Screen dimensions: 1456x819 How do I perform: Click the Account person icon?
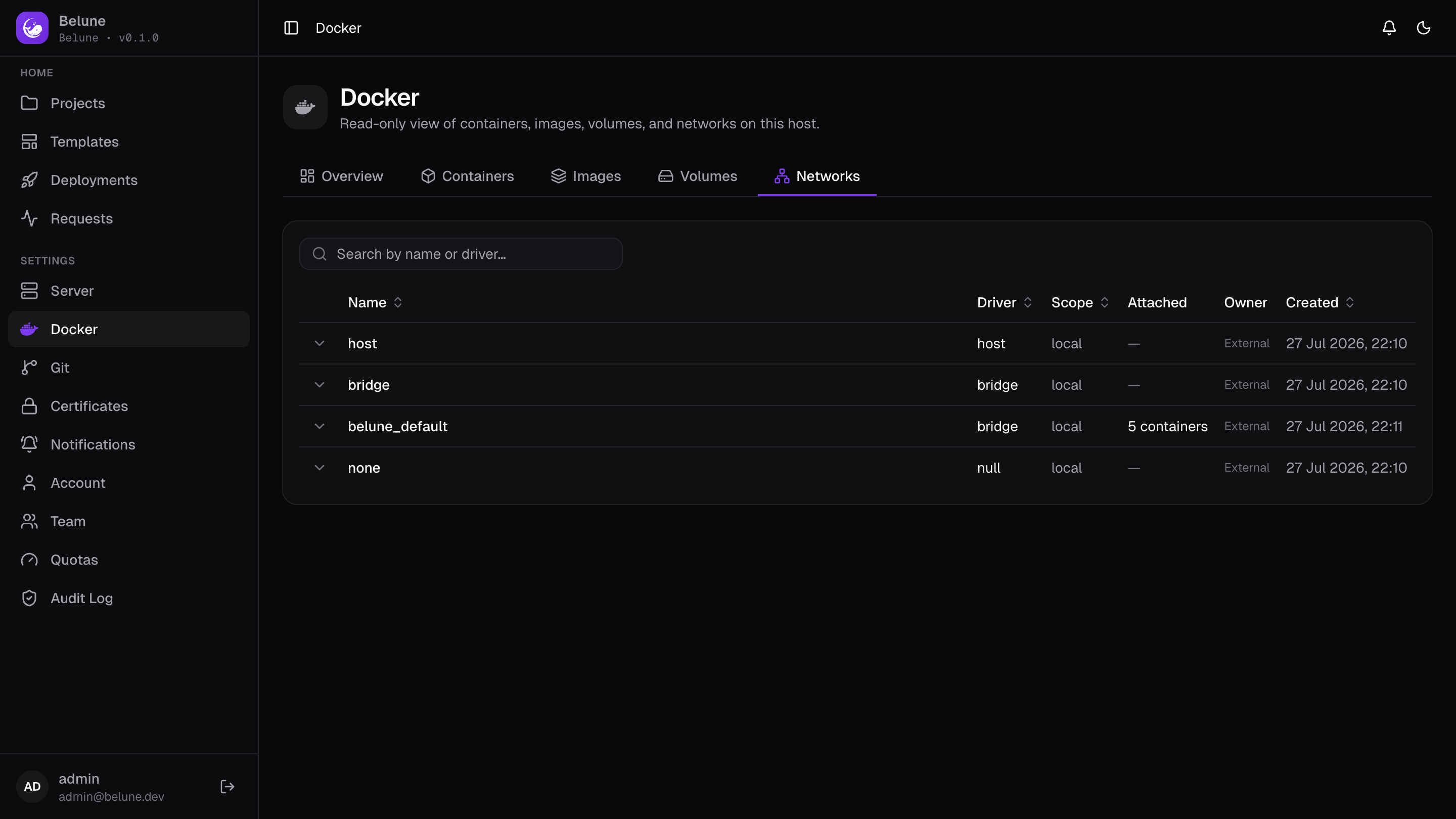[x=29, y=483]
